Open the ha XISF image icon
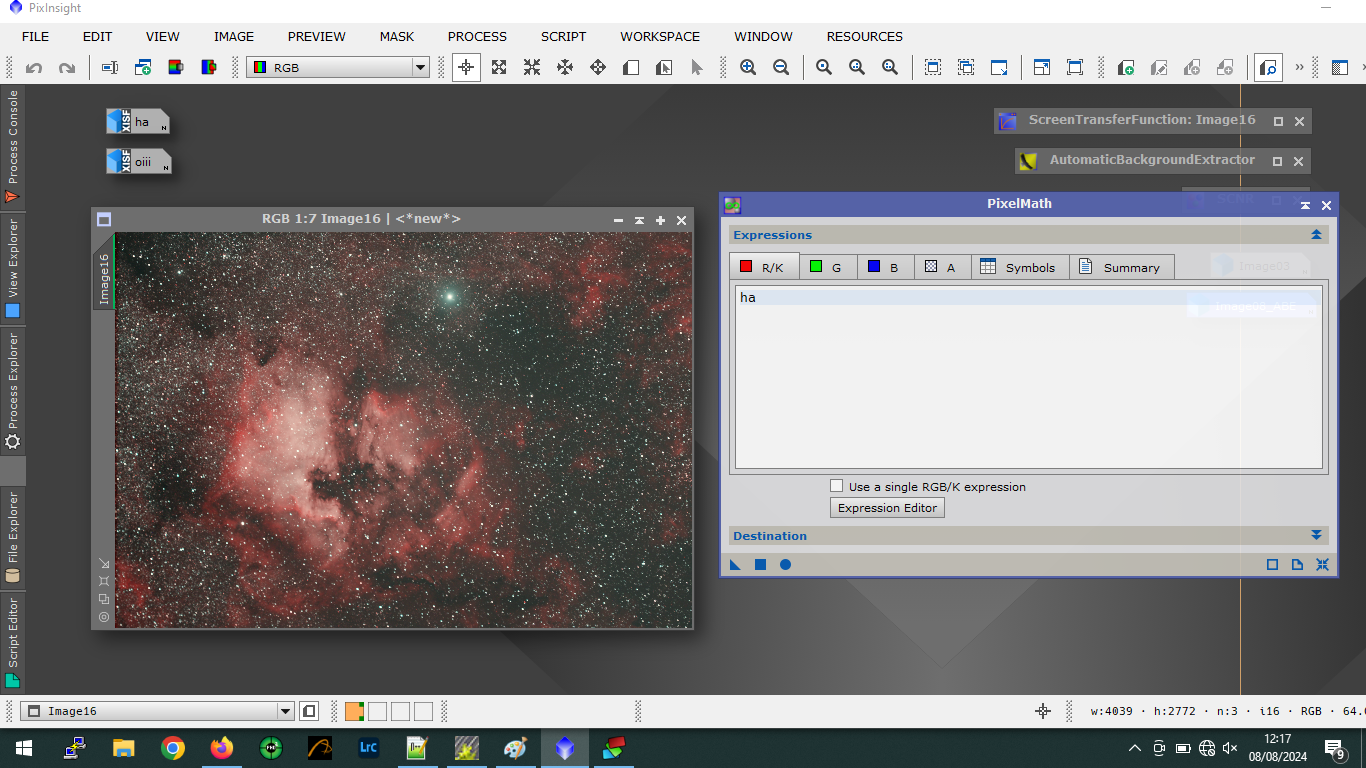Image resolution: width=1366 pixels, height=768 pixels. click(138, 122)
